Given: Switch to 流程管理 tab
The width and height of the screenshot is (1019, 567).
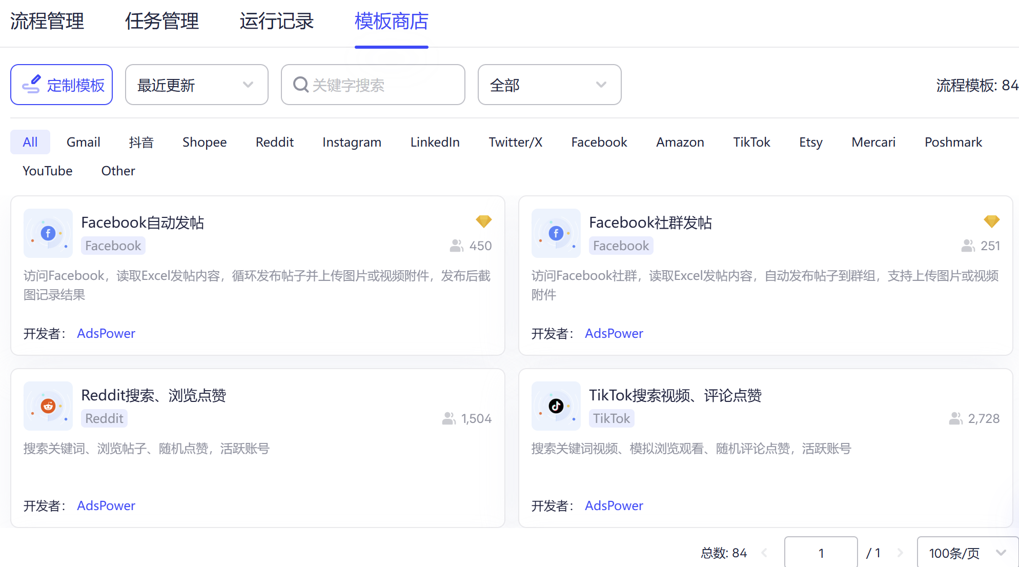Looking at the screenshot, I should coord(47,21).
